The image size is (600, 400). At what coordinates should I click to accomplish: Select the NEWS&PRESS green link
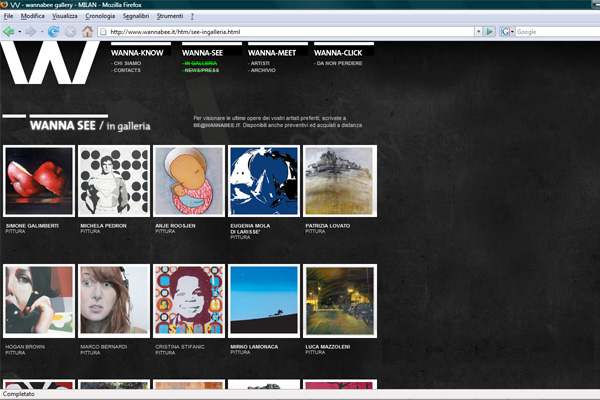tap(201, 70)
